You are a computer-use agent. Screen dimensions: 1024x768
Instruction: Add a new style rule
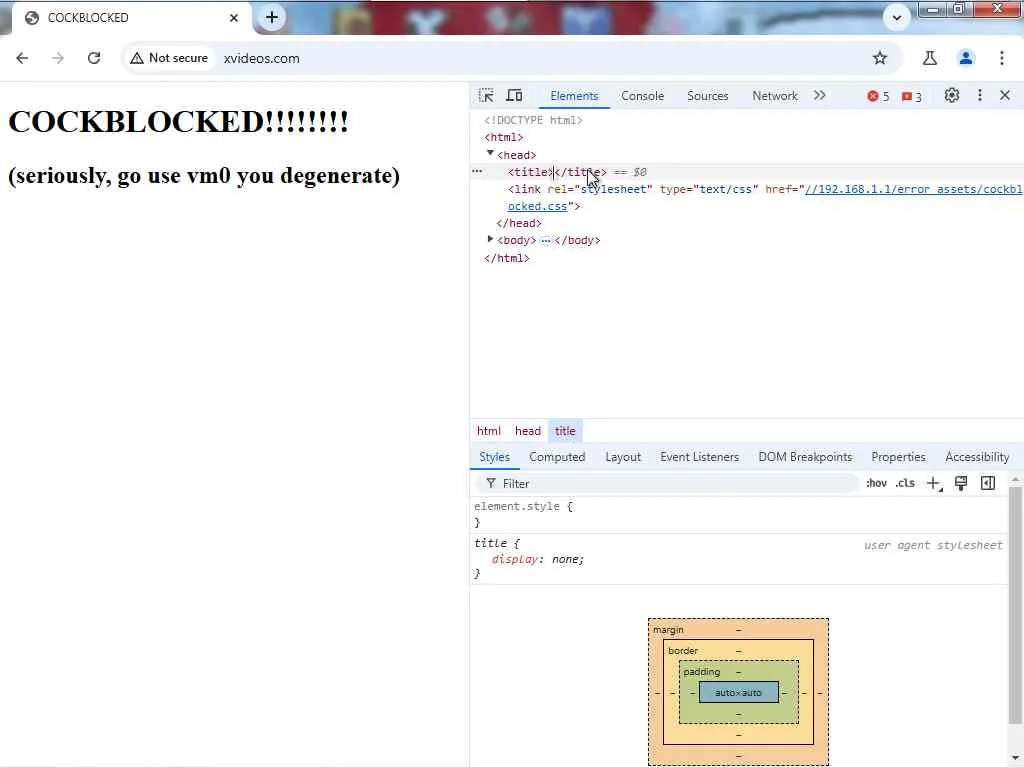click(934, 483)
